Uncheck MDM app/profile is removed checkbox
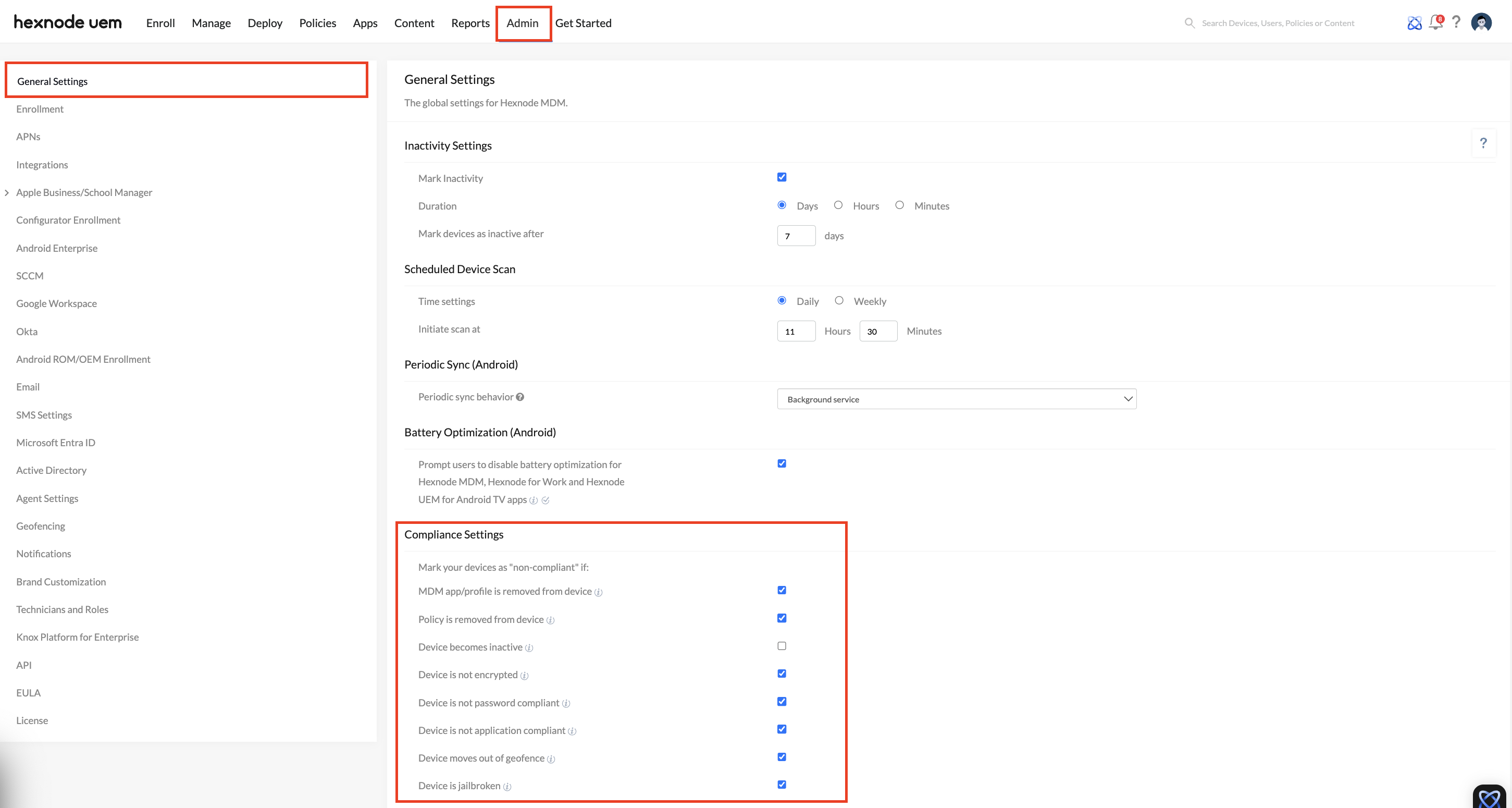This screenshot has width=1512, height=808. [782, 590]
